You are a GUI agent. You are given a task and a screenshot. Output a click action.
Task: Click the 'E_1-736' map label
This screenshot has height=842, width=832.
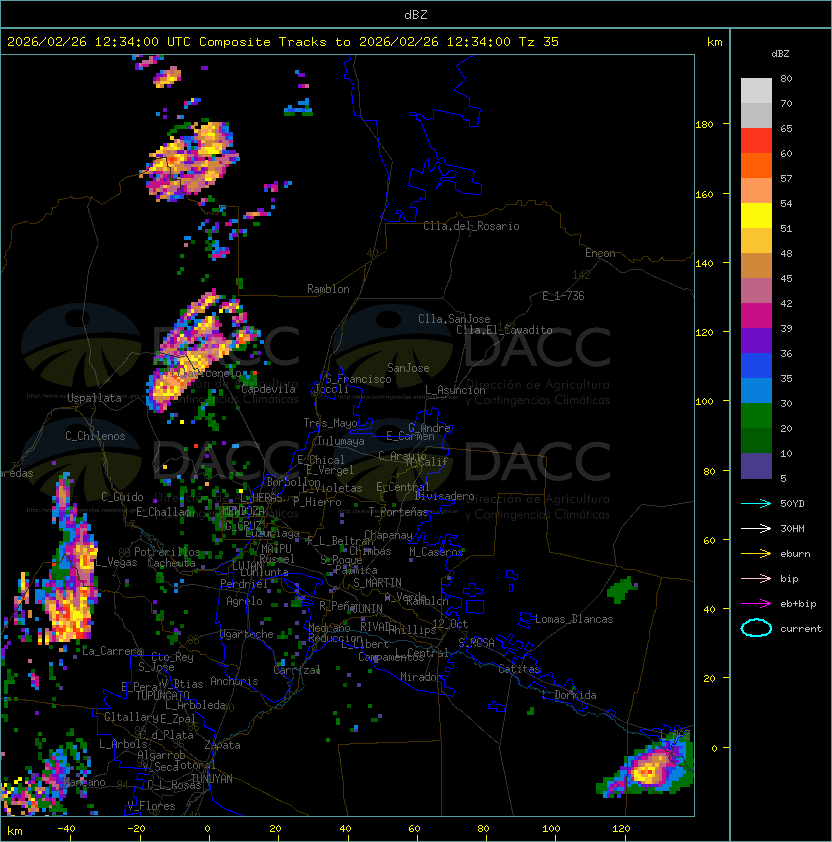[563, 295]
